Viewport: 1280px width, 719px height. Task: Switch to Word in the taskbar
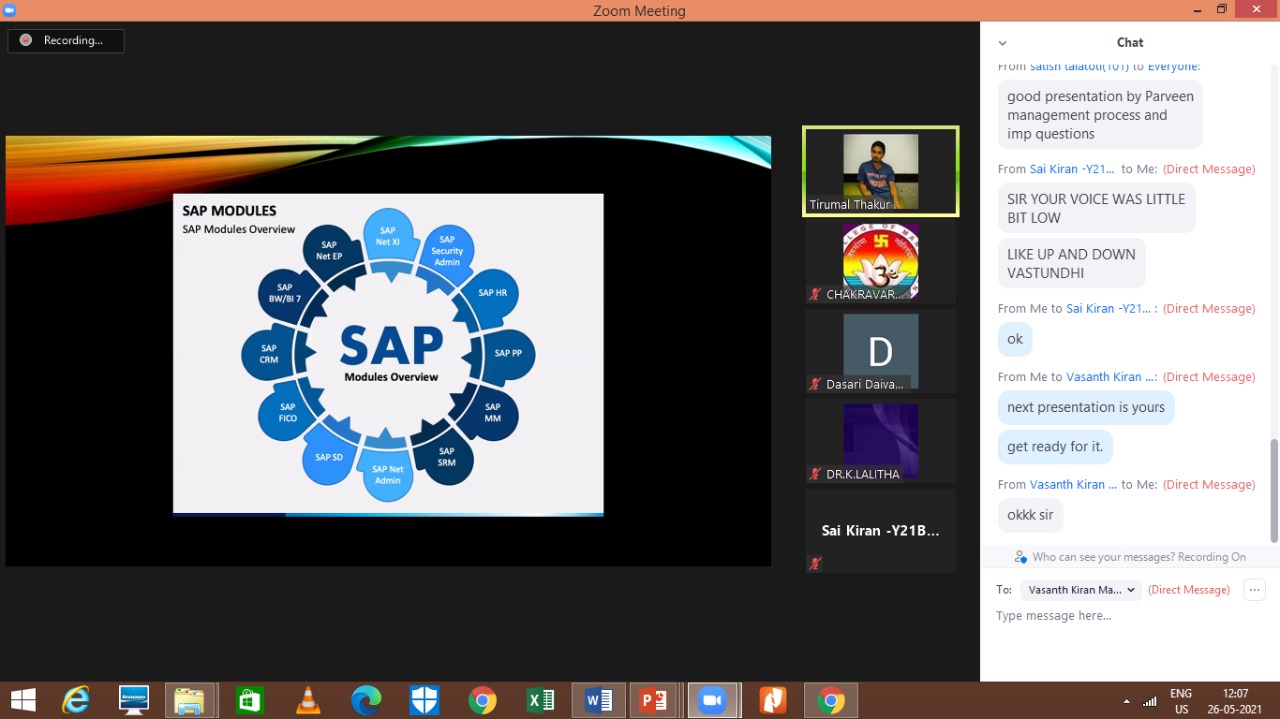(x=599, y=700)
